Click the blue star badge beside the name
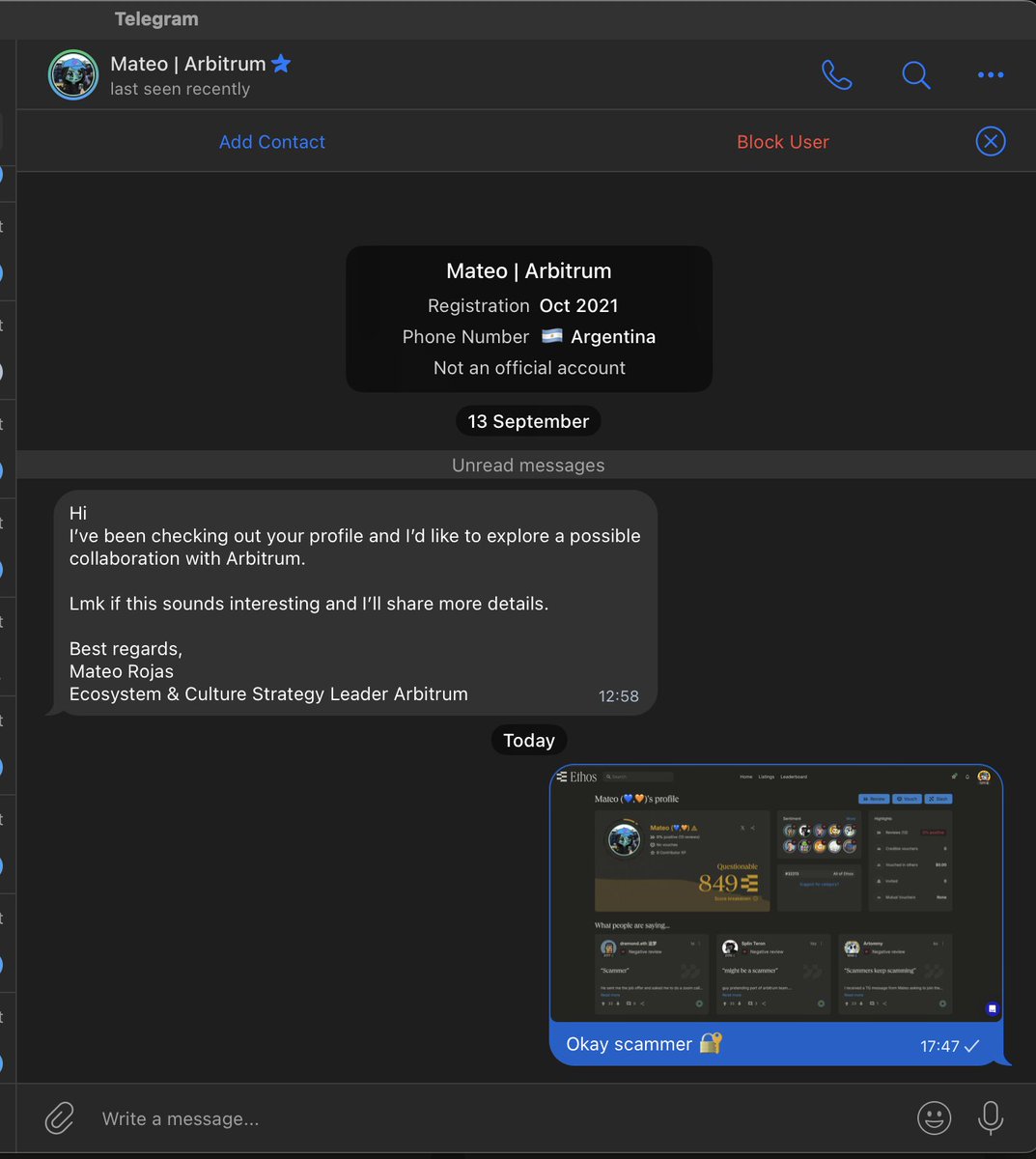Image resolution: width=1036 pixels, height=1159 pixels. 281,64
